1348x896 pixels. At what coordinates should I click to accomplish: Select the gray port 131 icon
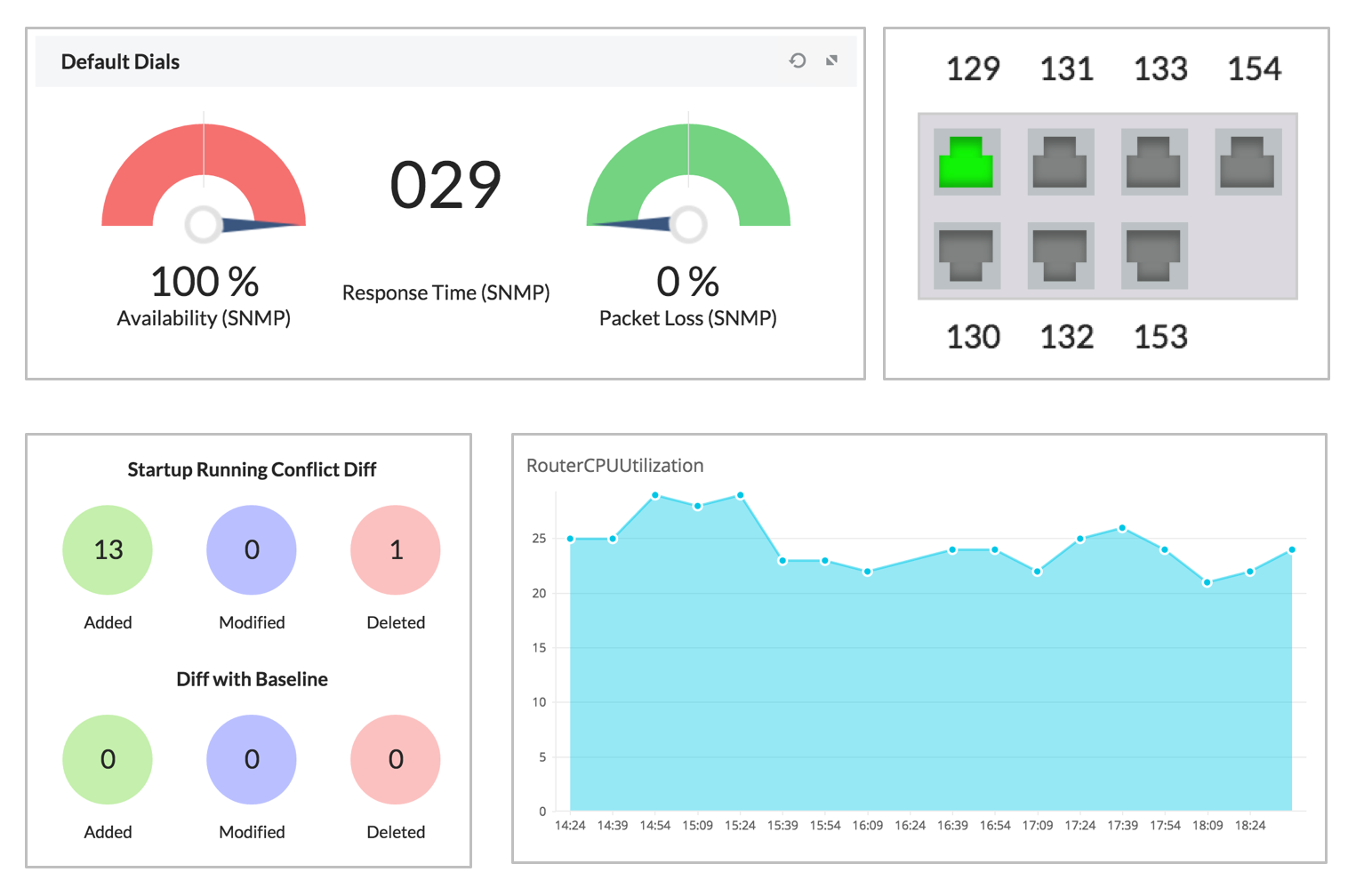click(1061, 162)
